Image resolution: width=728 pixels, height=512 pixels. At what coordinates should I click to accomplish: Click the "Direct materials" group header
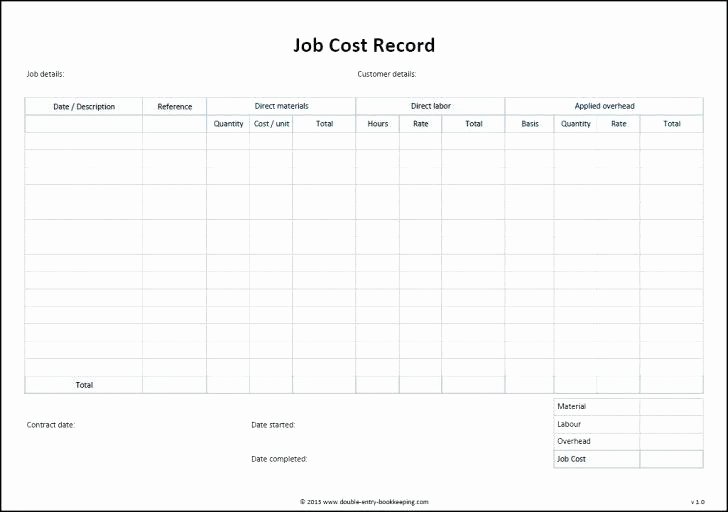click(281, 106)
